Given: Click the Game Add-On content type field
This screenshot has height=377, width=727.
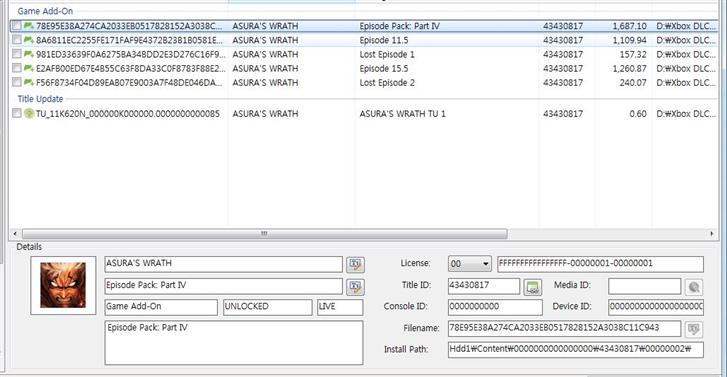Looking at the screenshot, I should click(161, 307).
